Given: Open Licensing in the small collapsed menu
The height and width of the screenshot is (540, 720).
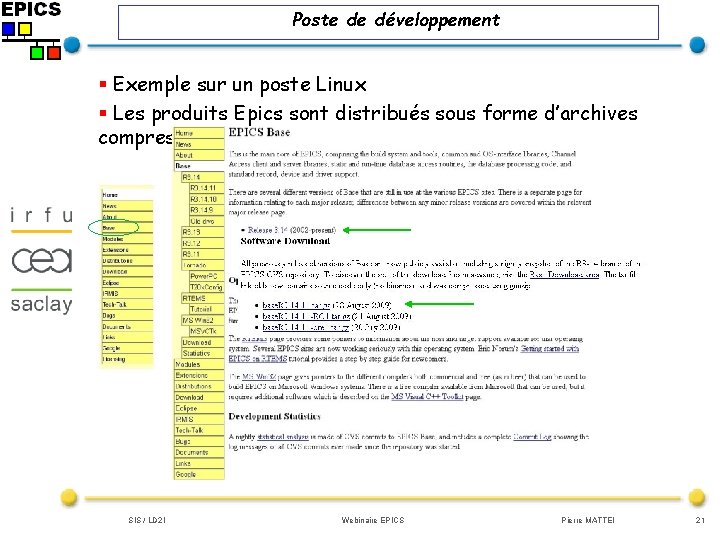Looking at the screenshot, I should click(x=127, y=359).
